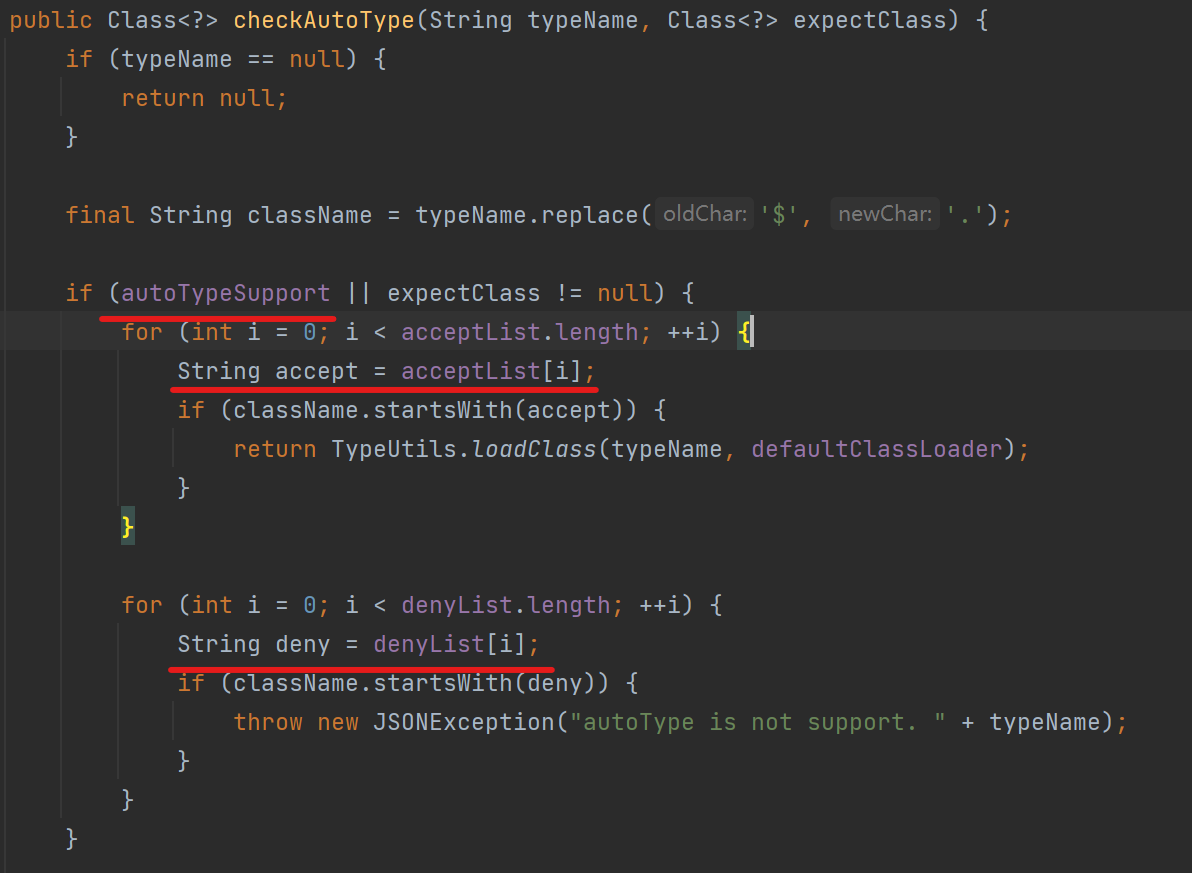Click the 'throw' keyword
The height and width of the screenshot is (873, 1192).
[268, 722]
